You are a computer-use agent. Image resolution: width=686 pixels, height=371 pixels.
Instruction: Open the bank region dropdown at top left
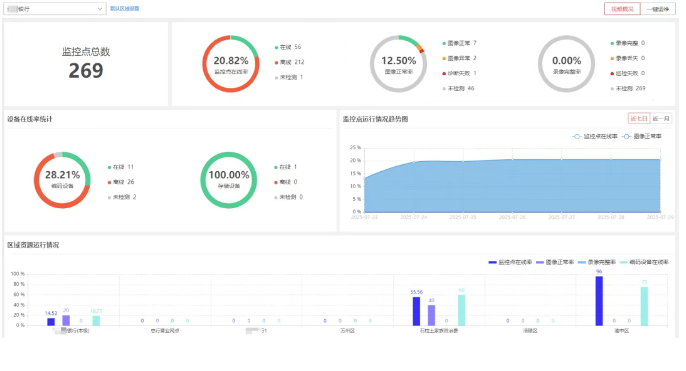pos(55,9)
